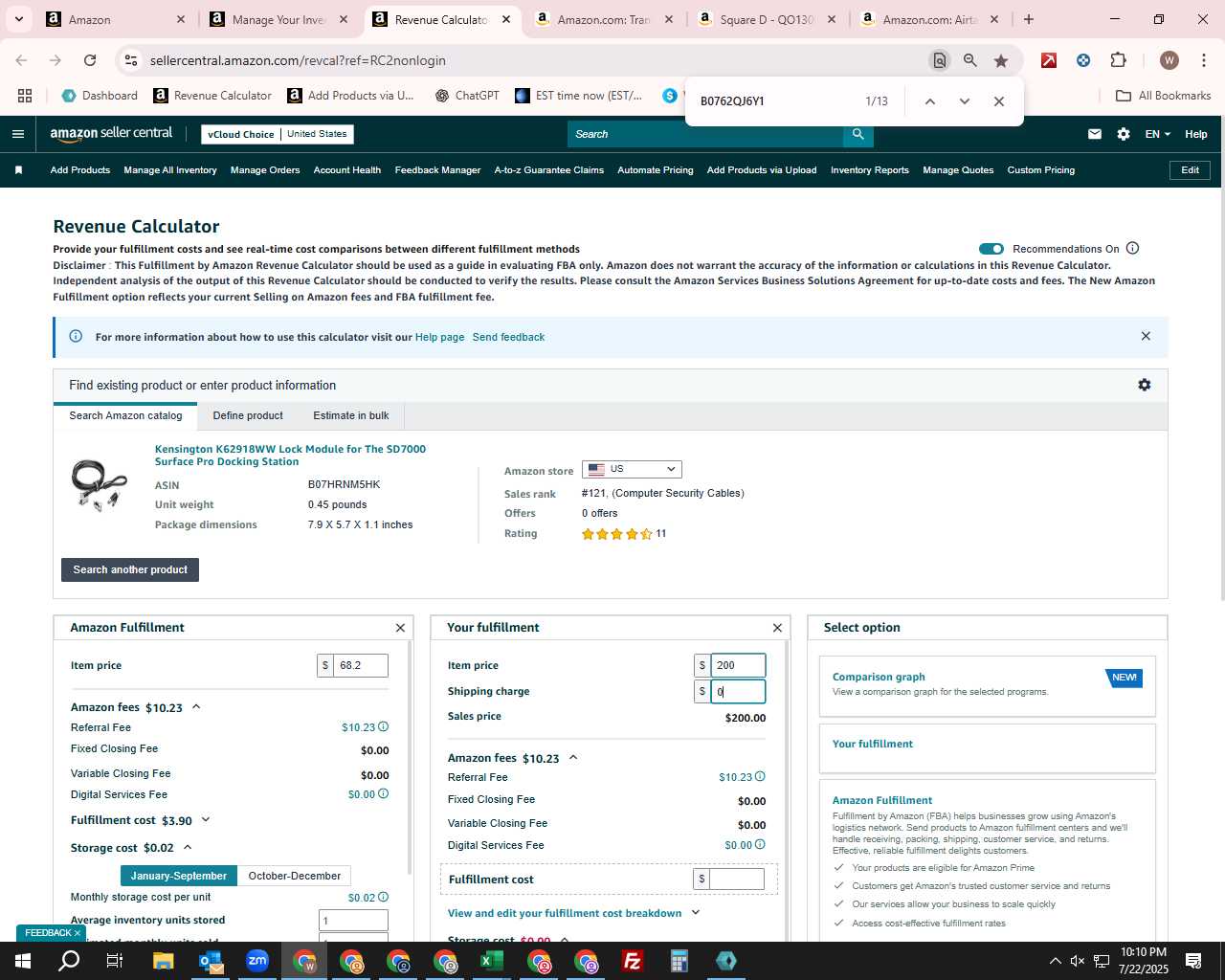This screenshot has width=1225, height=980.
Task: Reload the page
Action: tap(90, 60)
